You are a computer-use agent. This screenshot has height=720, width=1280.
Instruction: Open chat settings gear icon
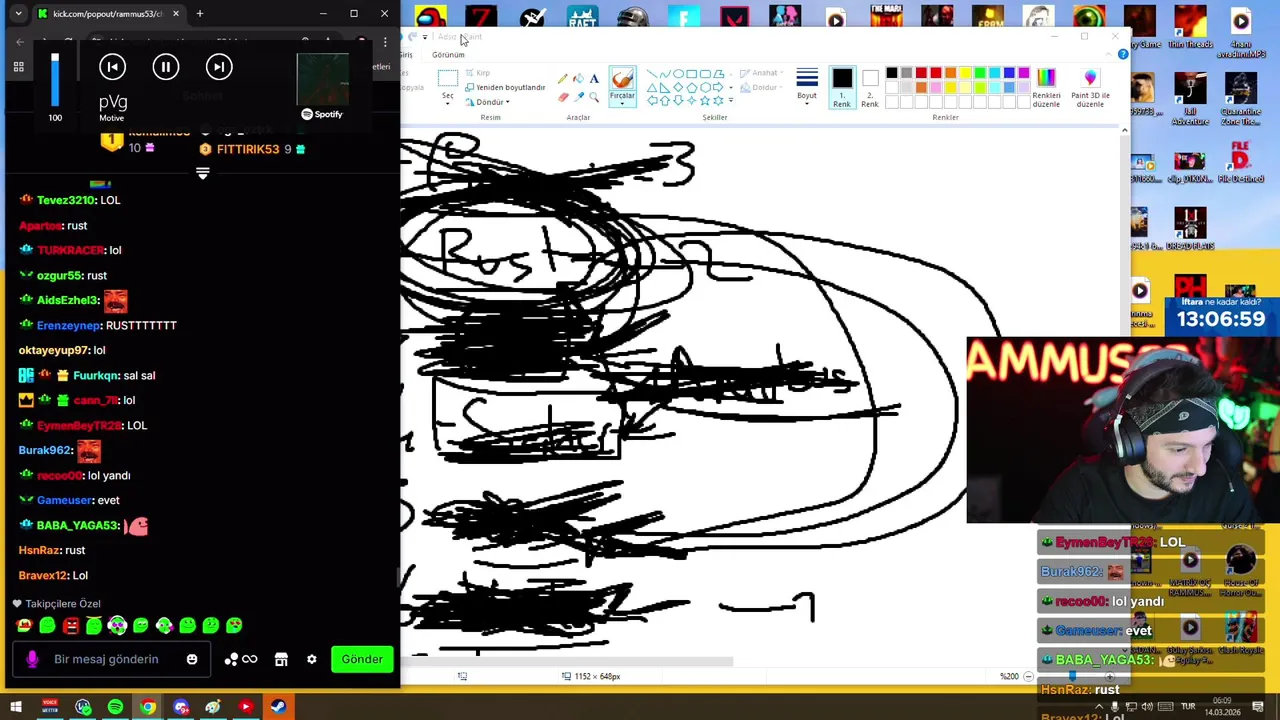point(311,659)
